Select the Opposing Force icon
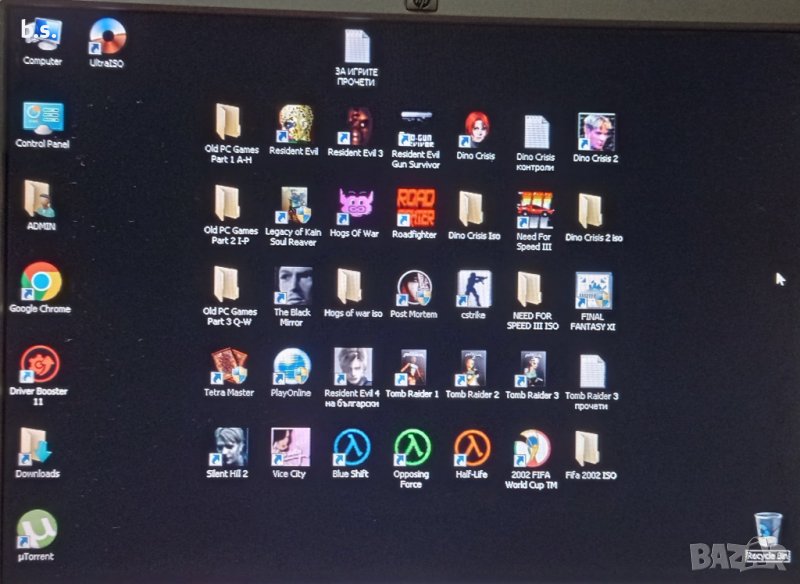800x584 pixels. click(x=411, y=448)
